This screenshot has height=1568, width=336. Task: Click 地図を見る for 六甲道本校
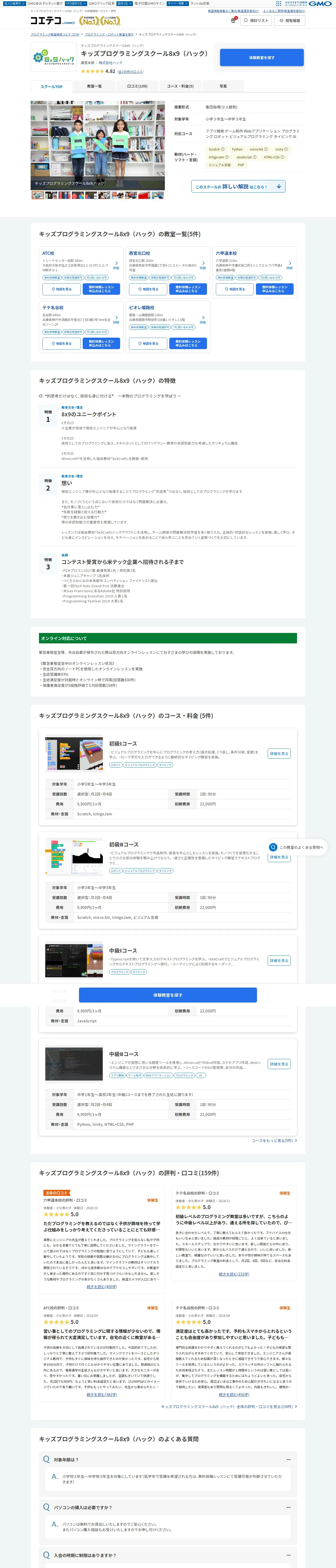click(235, 289)
